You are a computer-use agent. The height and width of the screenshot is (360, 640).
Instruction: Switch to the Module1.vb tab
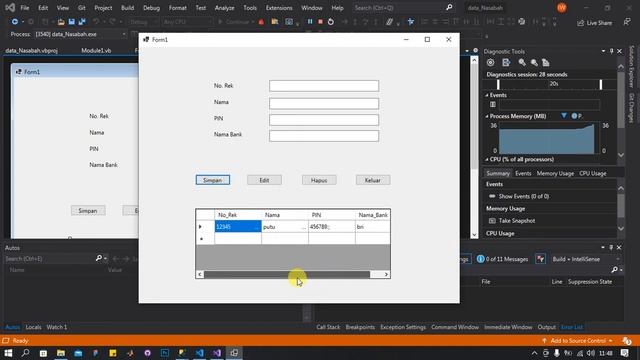click(96, 51)
